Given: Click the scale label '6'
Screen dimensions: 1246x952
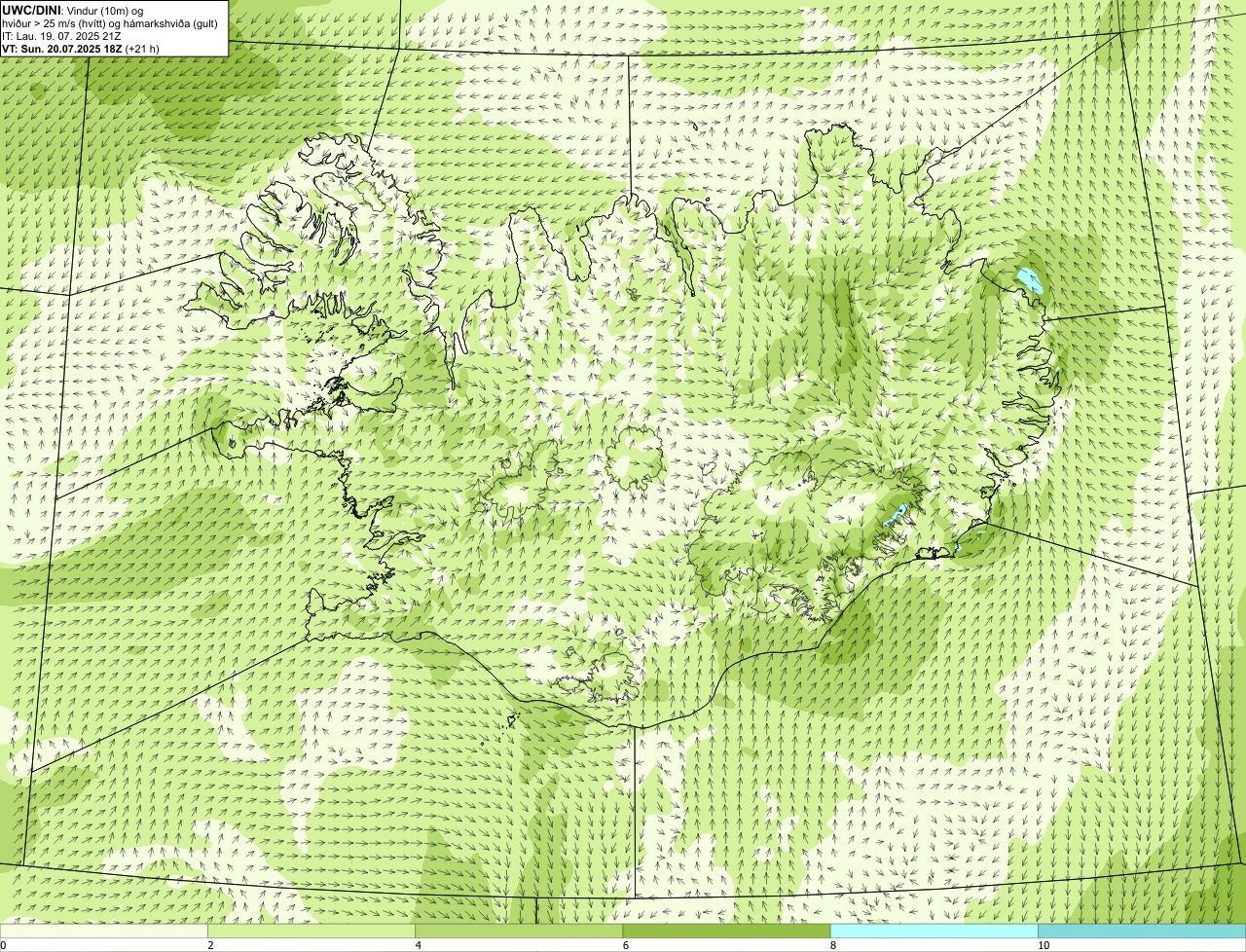Looking at the screenshot, I should [x=625, y=945].
